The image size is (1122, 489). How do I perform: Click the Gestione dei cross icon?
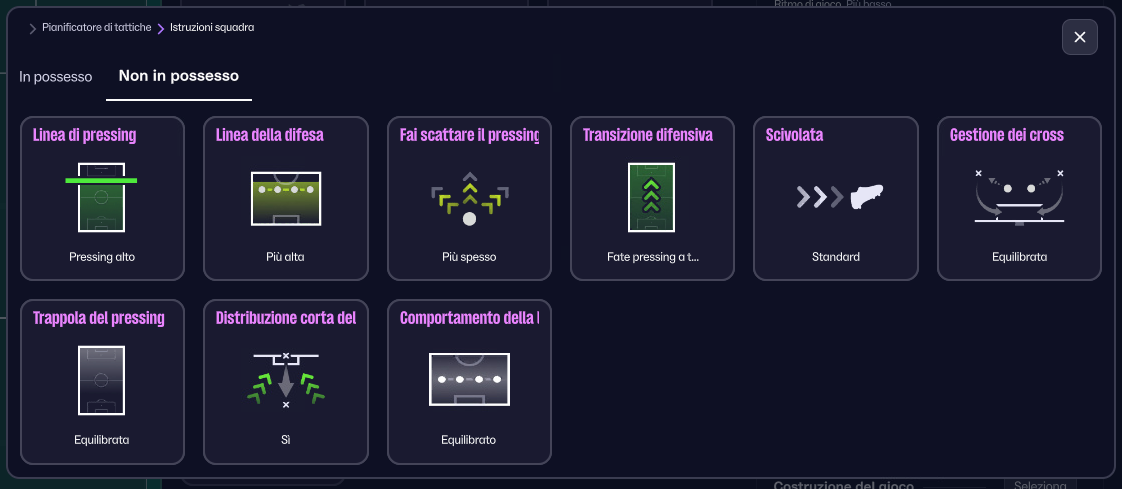point(1019,196)
